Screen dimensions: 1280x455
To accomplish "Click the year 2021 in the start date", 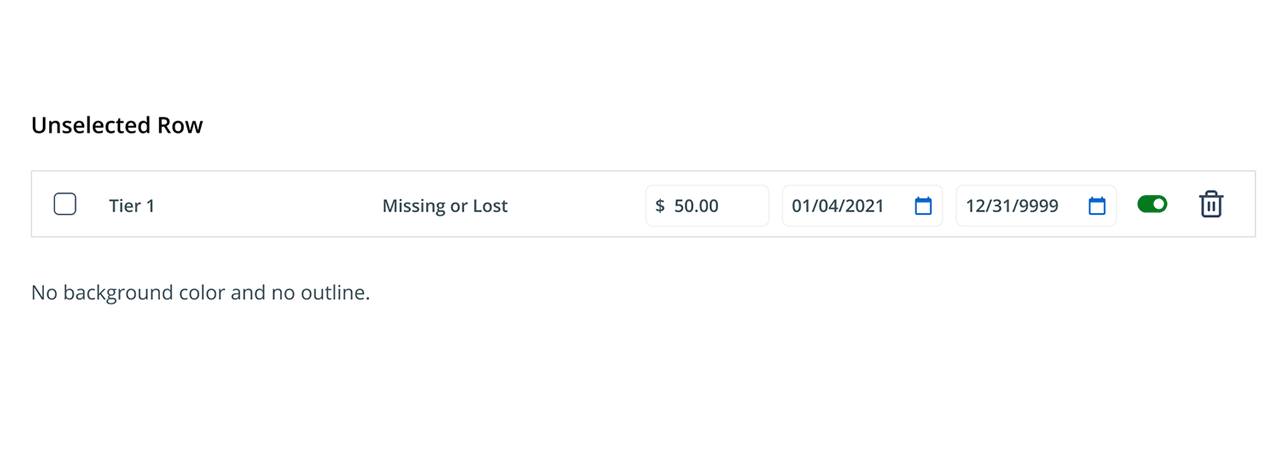I will point(866,206).
